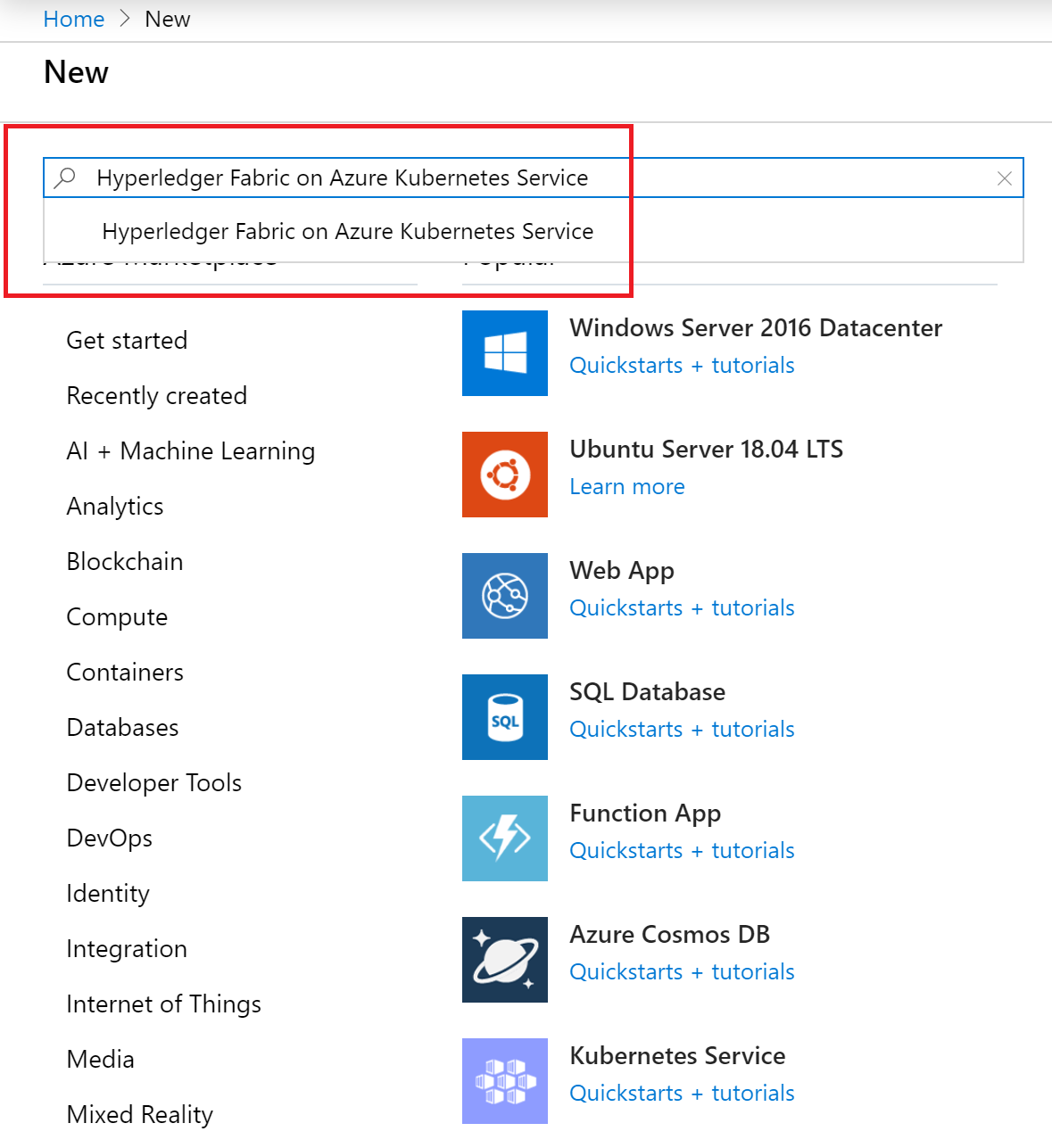
Task: Open Quickstarts + tutorials under Web App
Action: pyautogui.click(x=682, y=608)
